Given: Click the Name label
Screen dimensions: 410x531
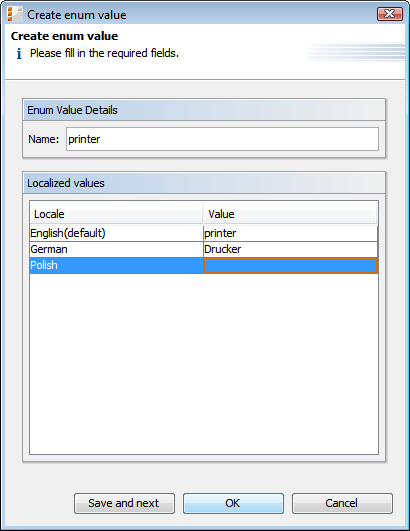Looking at the screenshot, I should point(44,139).
